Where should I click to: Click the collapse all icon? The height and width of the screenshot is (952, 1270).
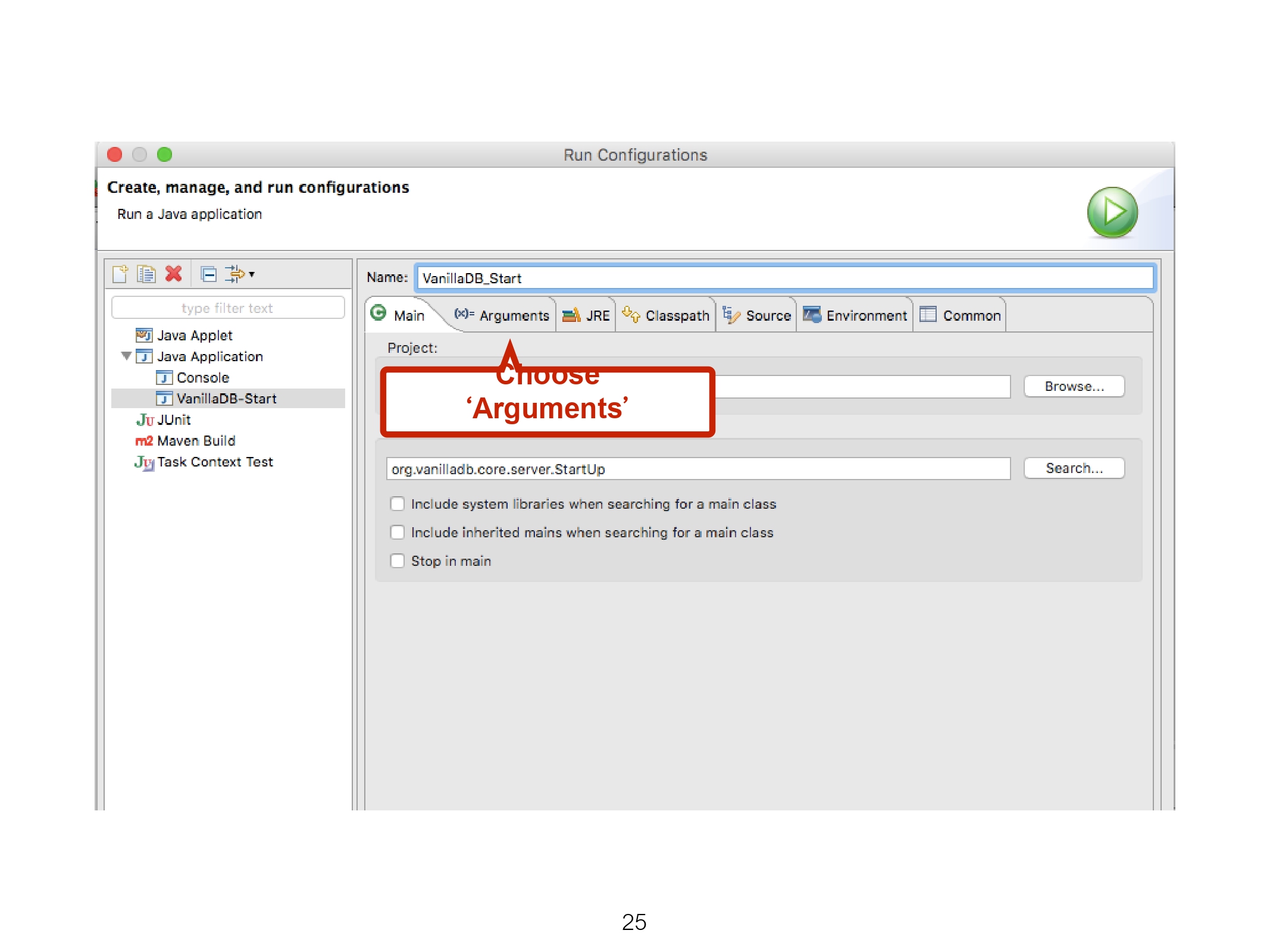(x=208, y=274)
